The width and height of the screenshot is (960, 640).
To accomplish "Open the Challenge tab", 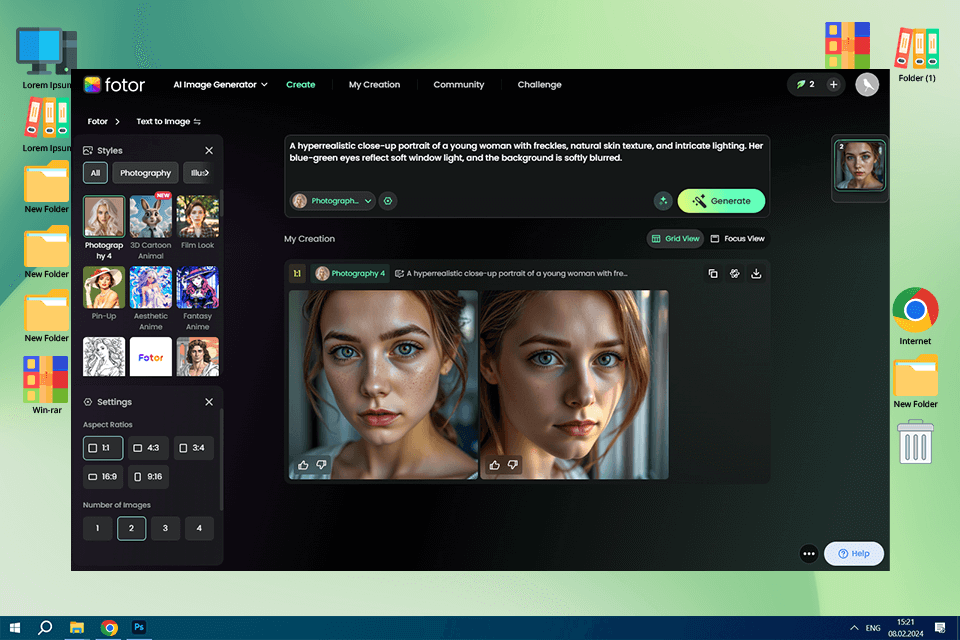I will click(x=539, y=85).
